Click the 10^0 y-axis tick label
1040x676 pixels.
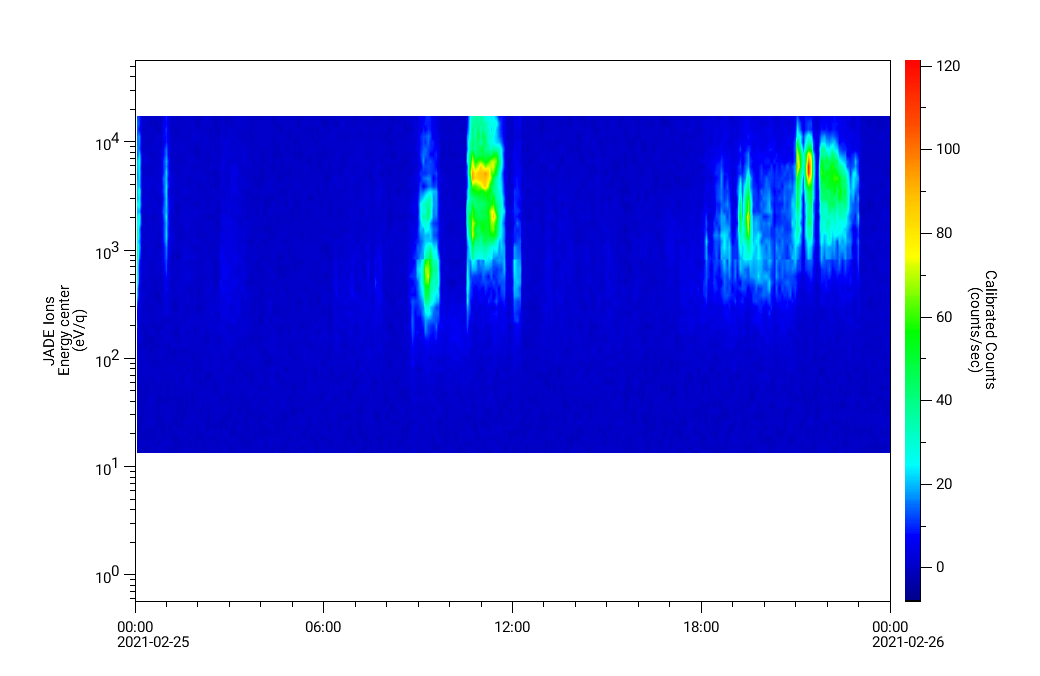pos(107,575)
